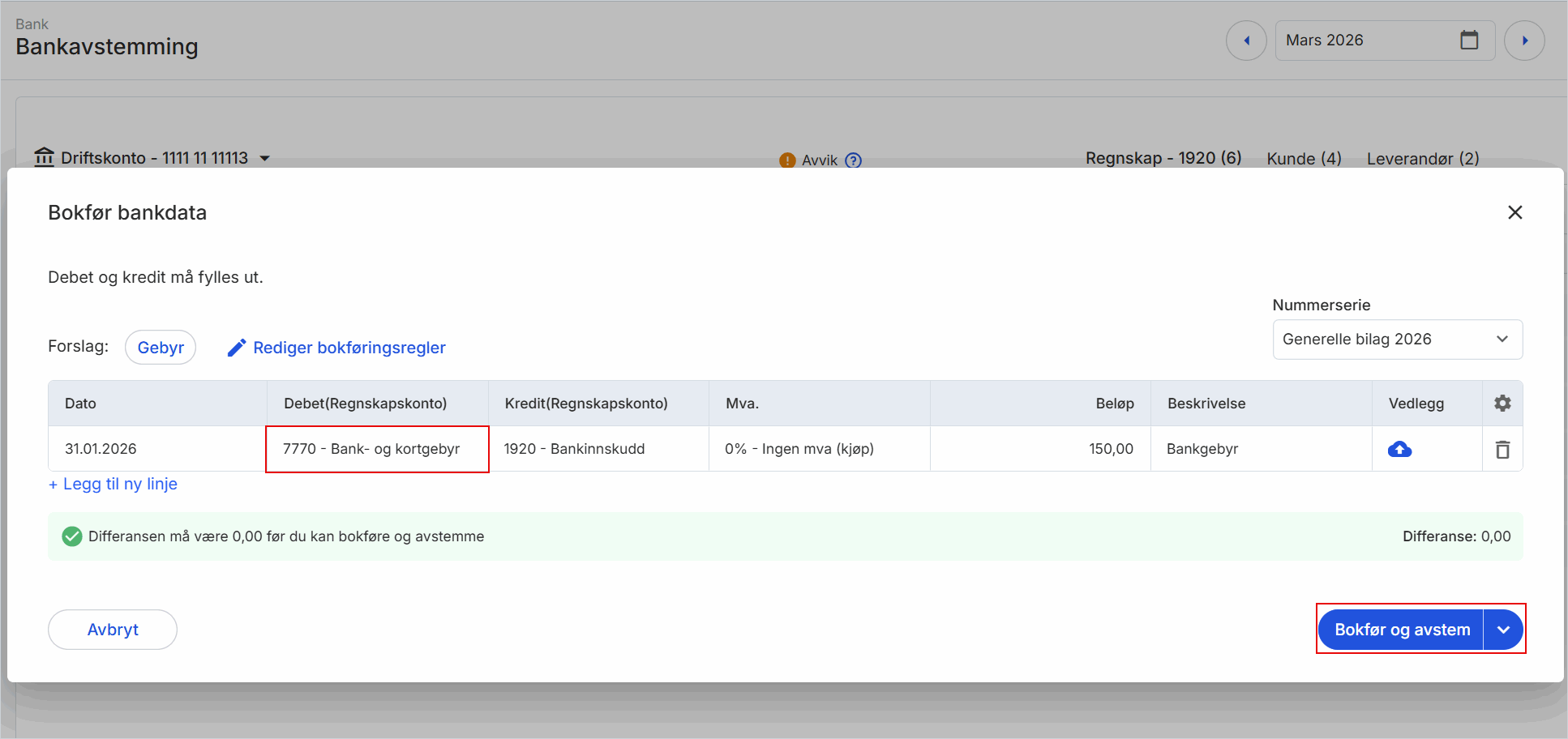The image size is (1568, 739).
Task: Click the Avvik help question mark
Action: (x=853, y=160)
